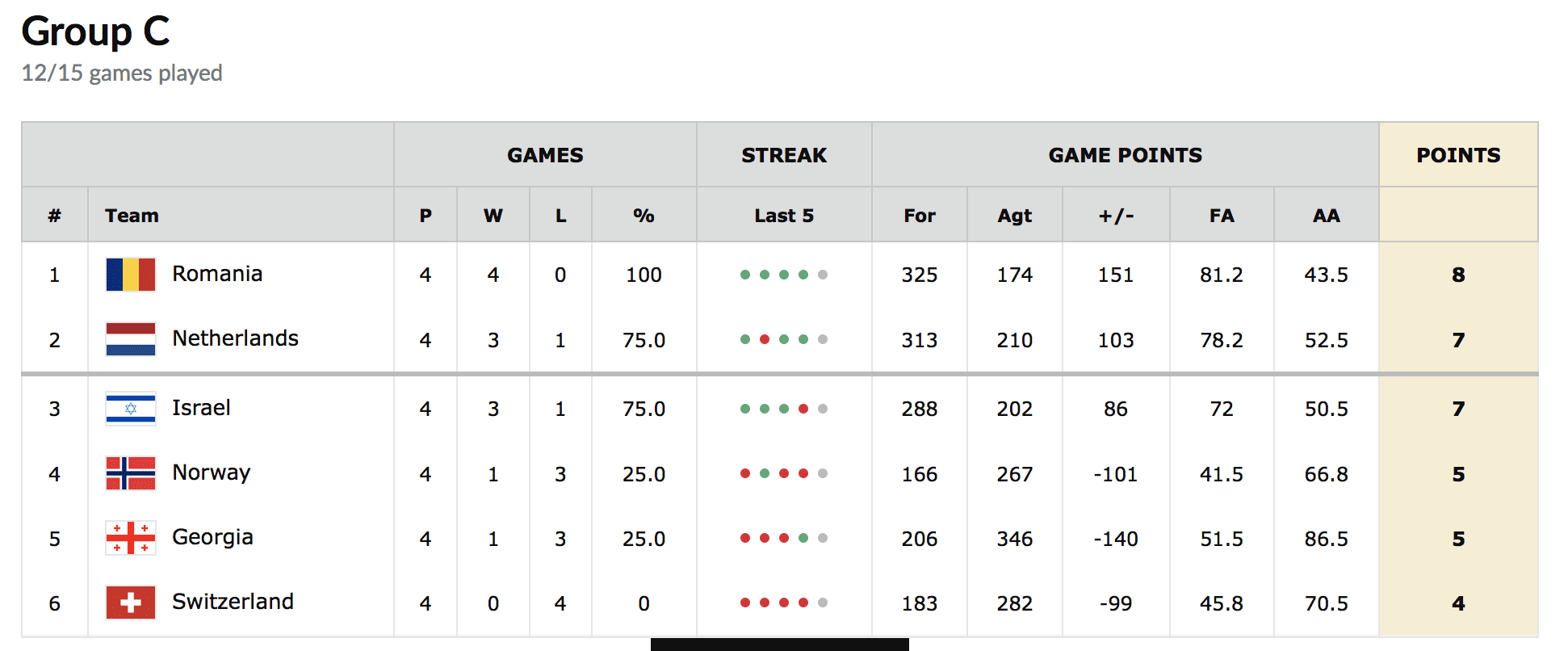Viewport: 1568px width, 651px height.
Task: Click the AA column header
Action: (1326, 216)
